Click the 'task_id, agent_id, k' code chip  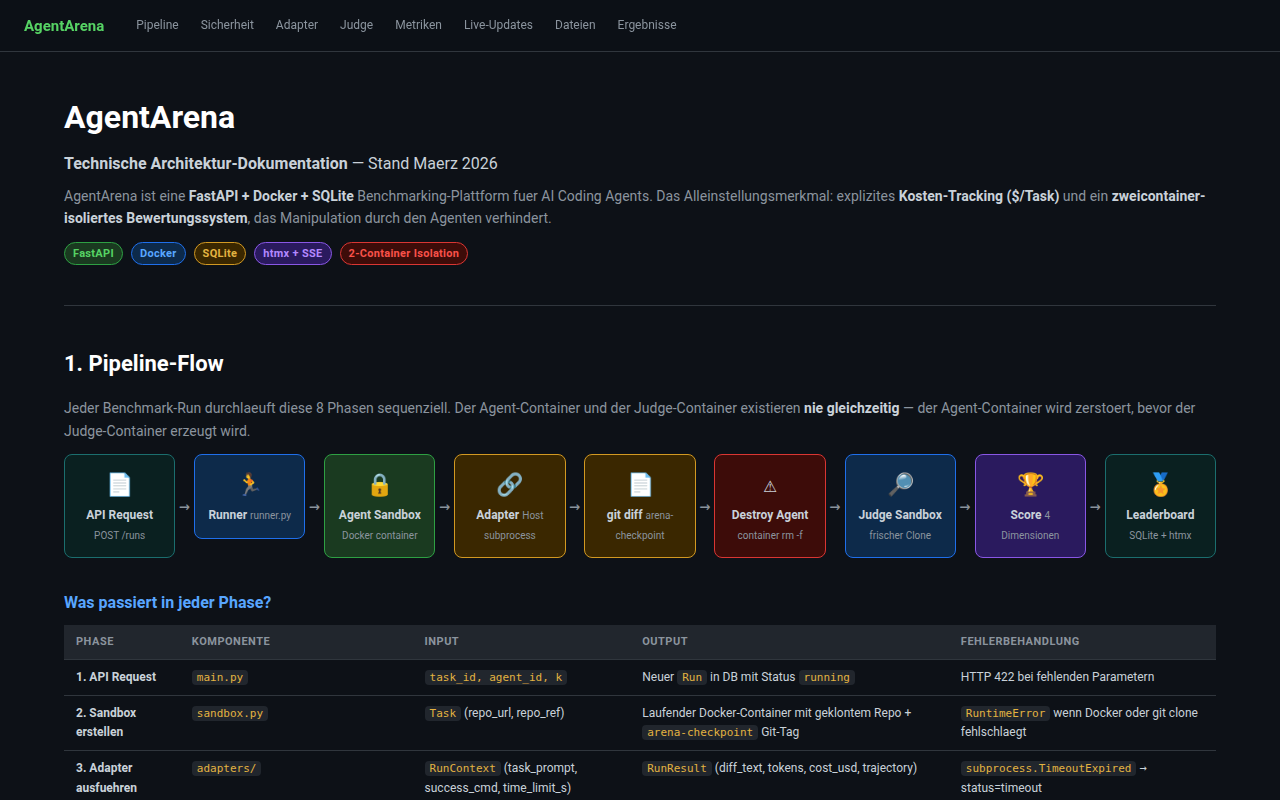coord(496,677)
